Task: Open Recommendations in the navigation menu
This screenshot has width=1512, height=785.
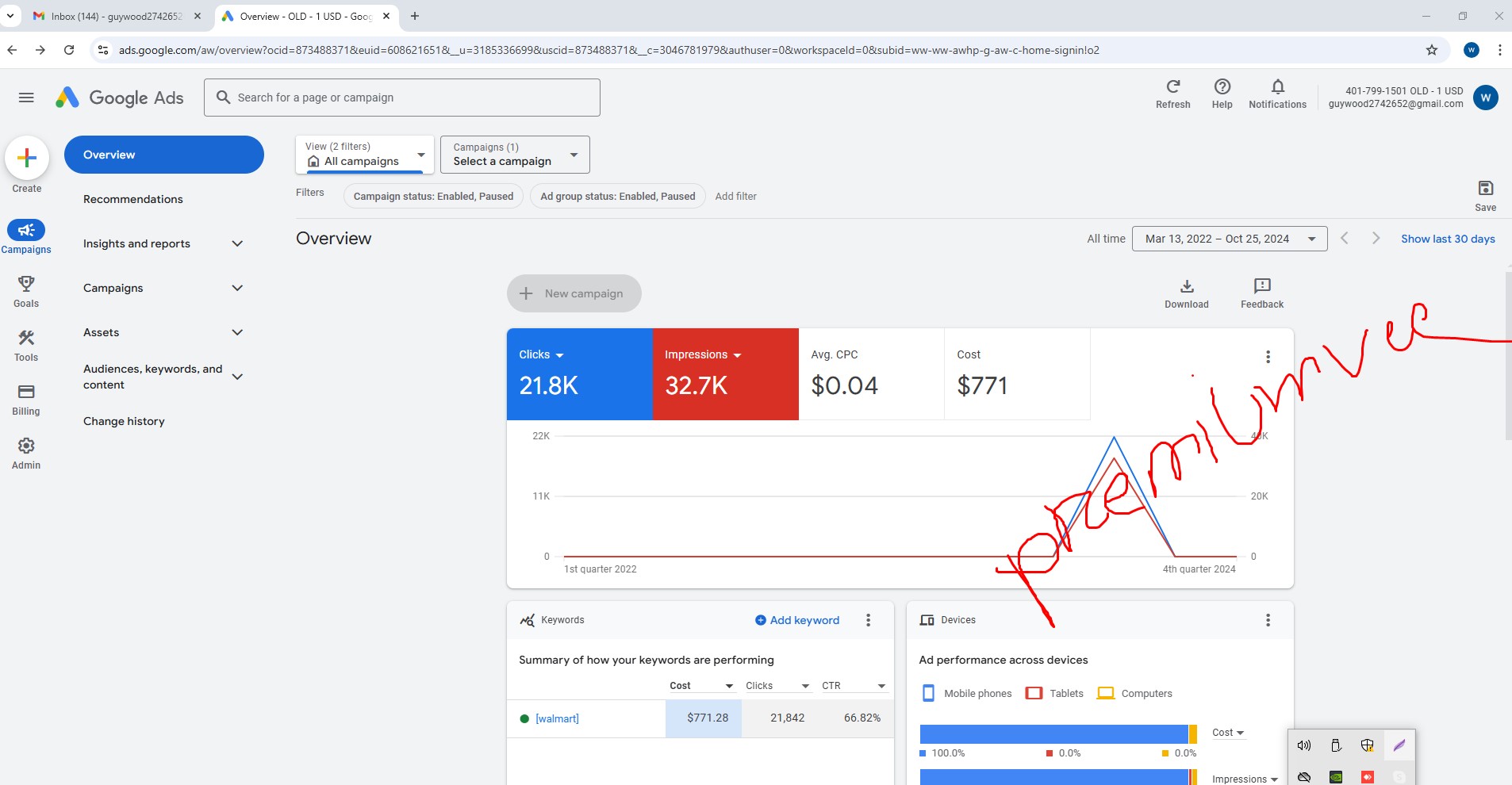Action: 132,199
